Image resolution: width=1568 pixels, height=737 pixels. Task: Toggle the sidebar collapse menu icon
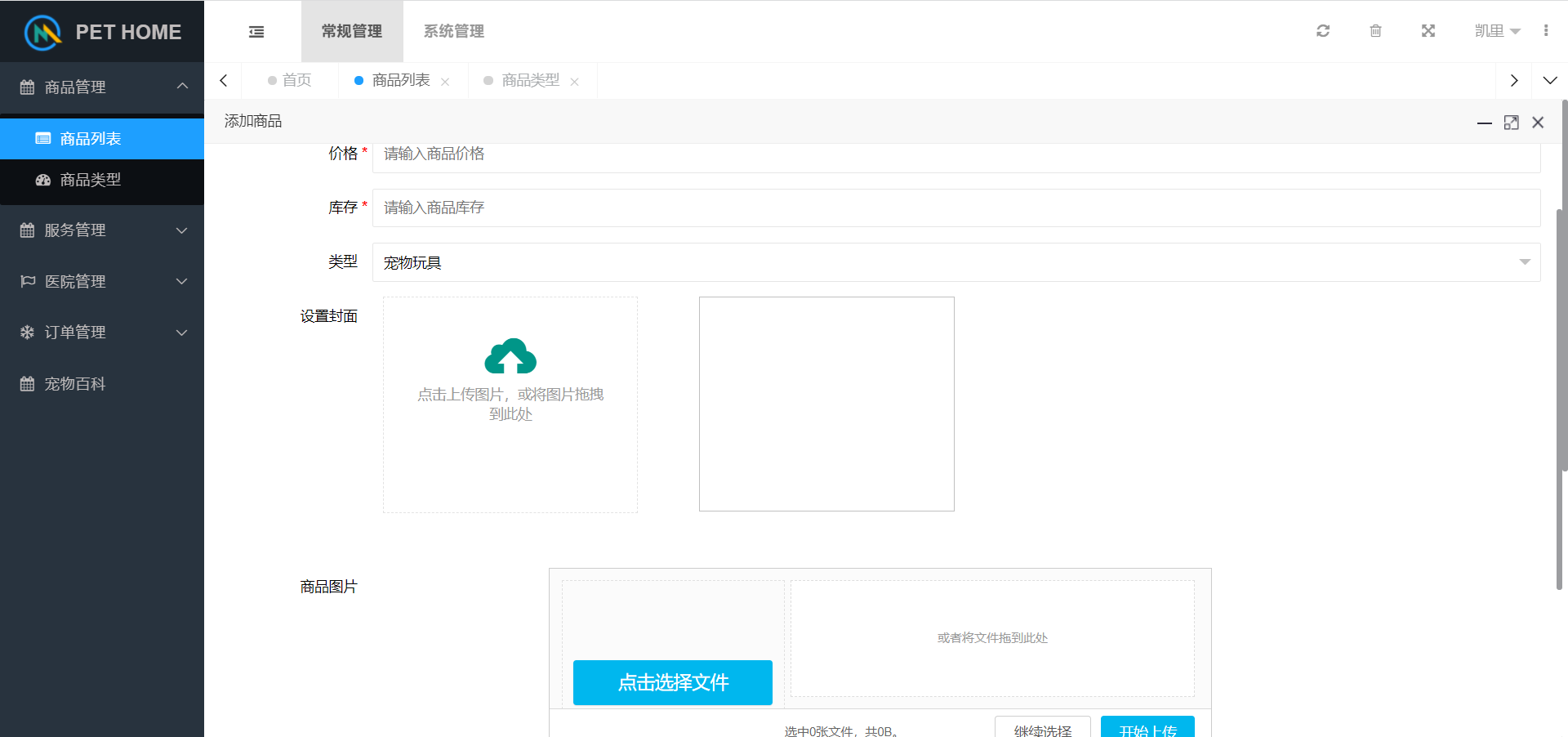coord(256,32)
